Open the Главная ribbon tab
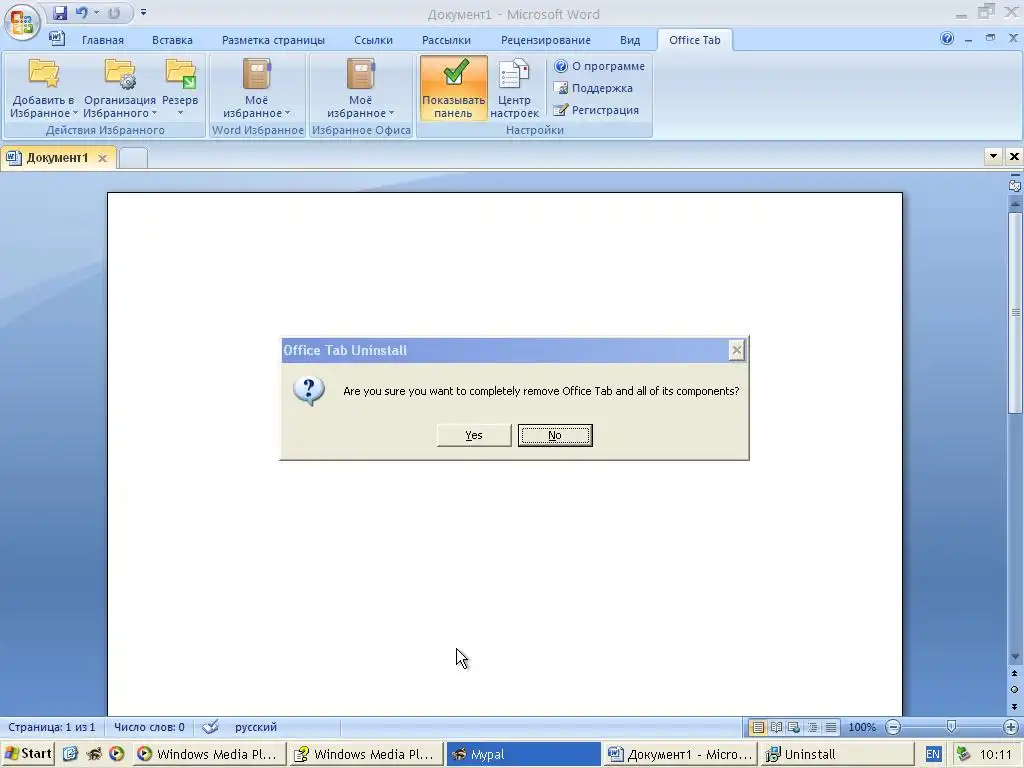 point(103,40)
